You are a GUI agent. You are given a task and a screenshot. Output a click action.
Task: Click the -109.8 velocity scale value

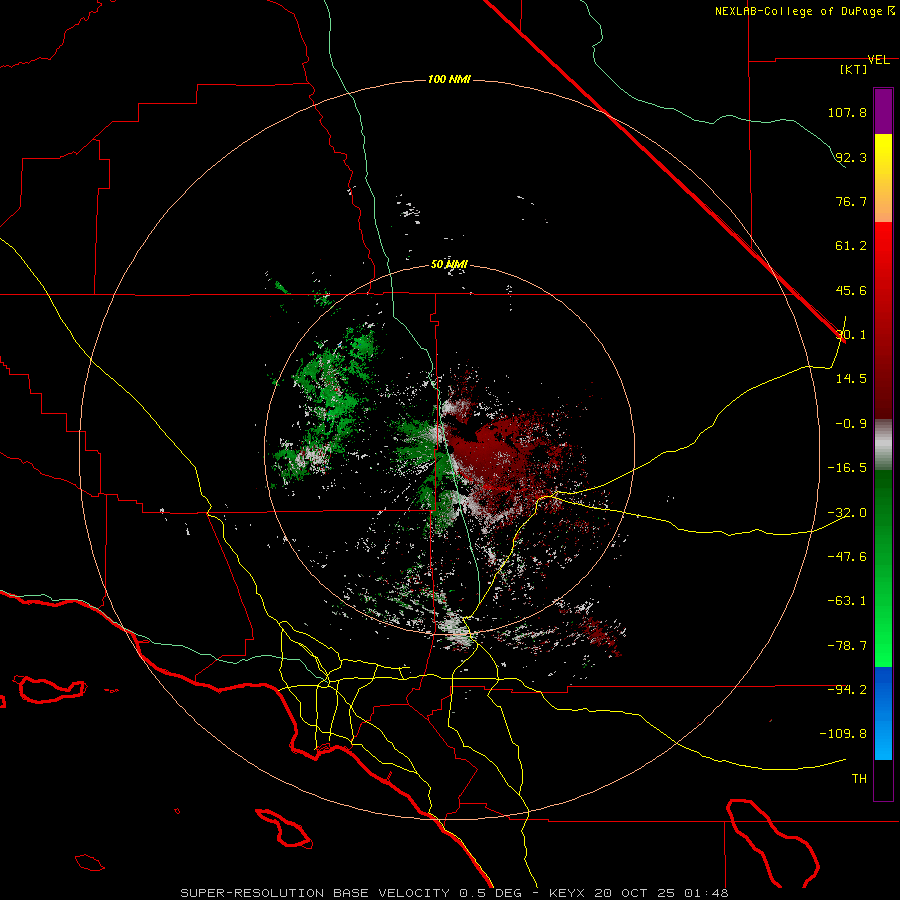click(x=843, y=734)
